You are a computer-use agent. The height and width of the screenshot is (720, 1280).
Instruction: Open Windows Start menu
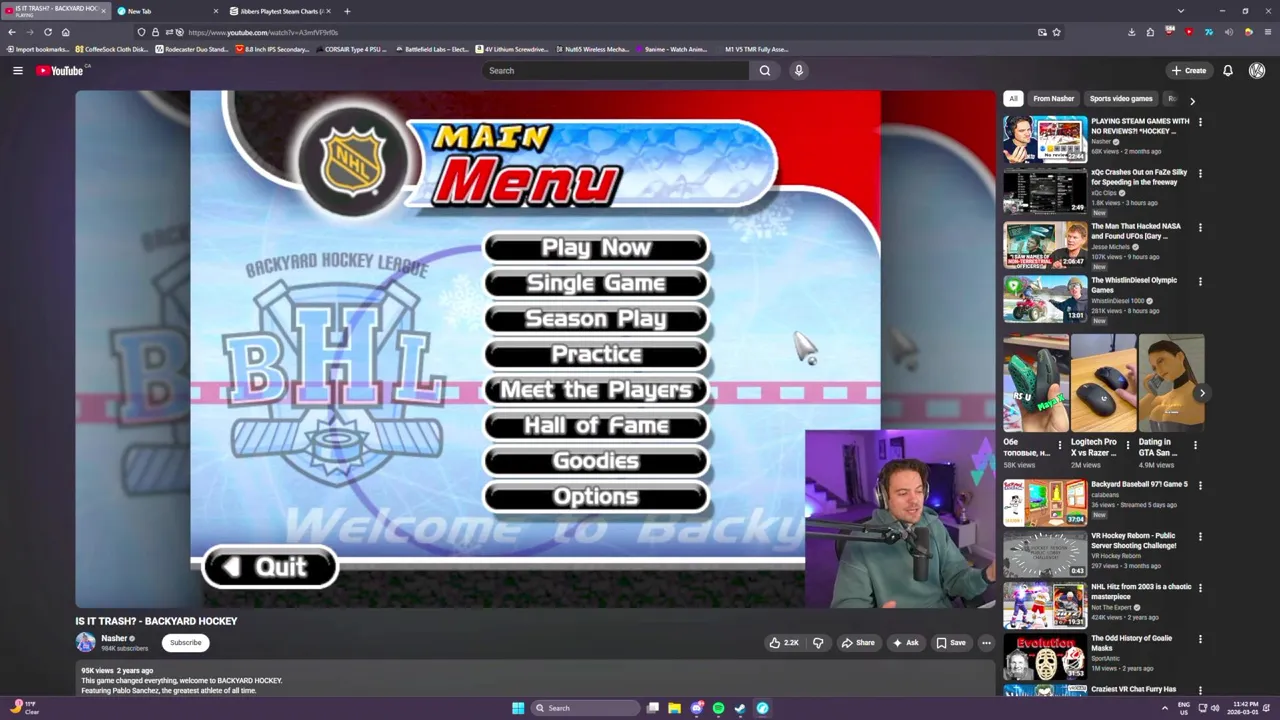click(518, 708)
